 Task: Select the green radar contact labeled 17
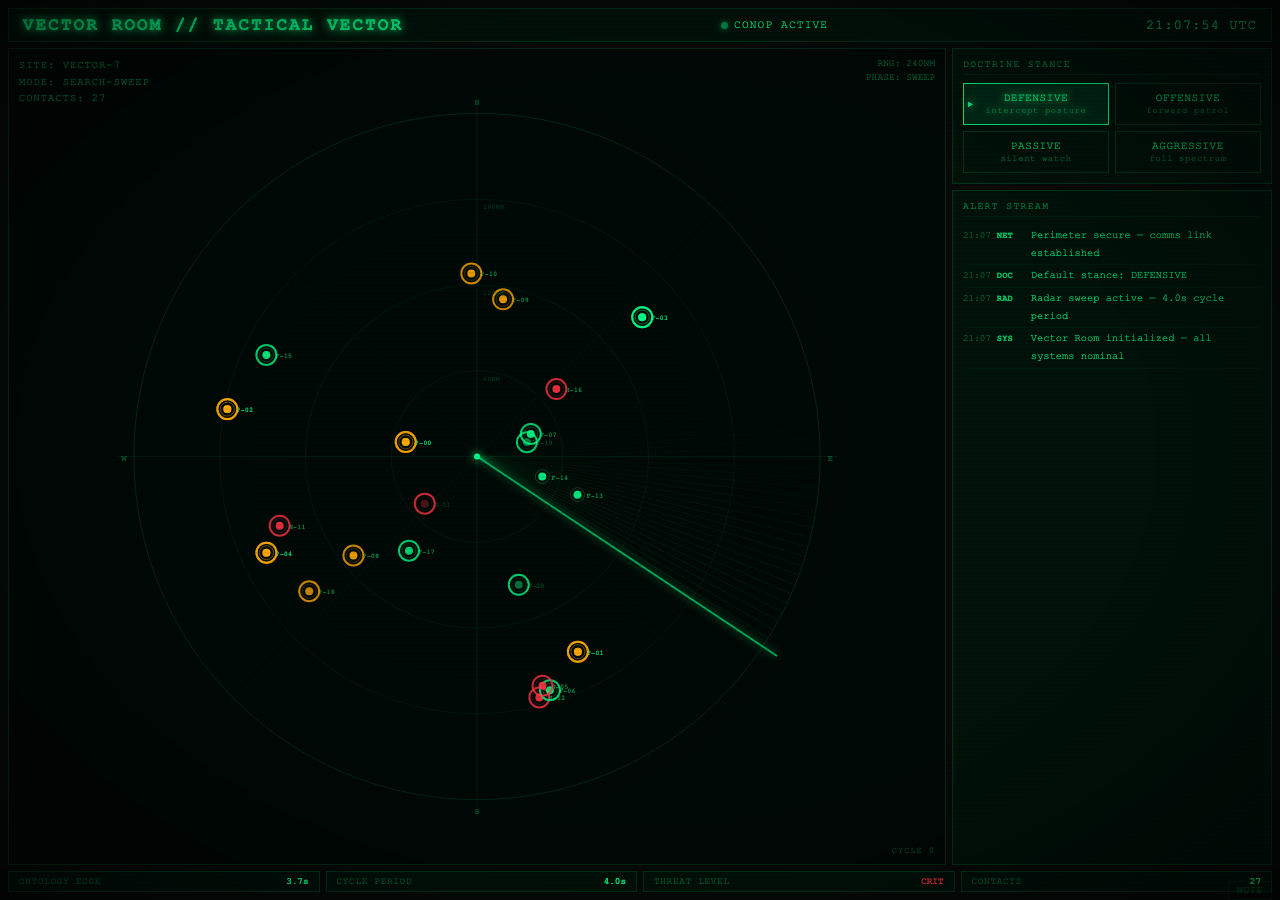(409, 551)
